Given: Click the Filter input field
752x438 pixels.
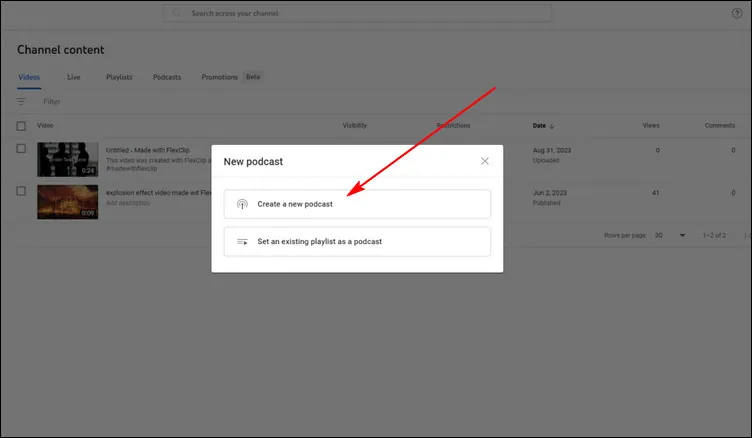Looking at the screenshot, I should click(x=52, y=102).
